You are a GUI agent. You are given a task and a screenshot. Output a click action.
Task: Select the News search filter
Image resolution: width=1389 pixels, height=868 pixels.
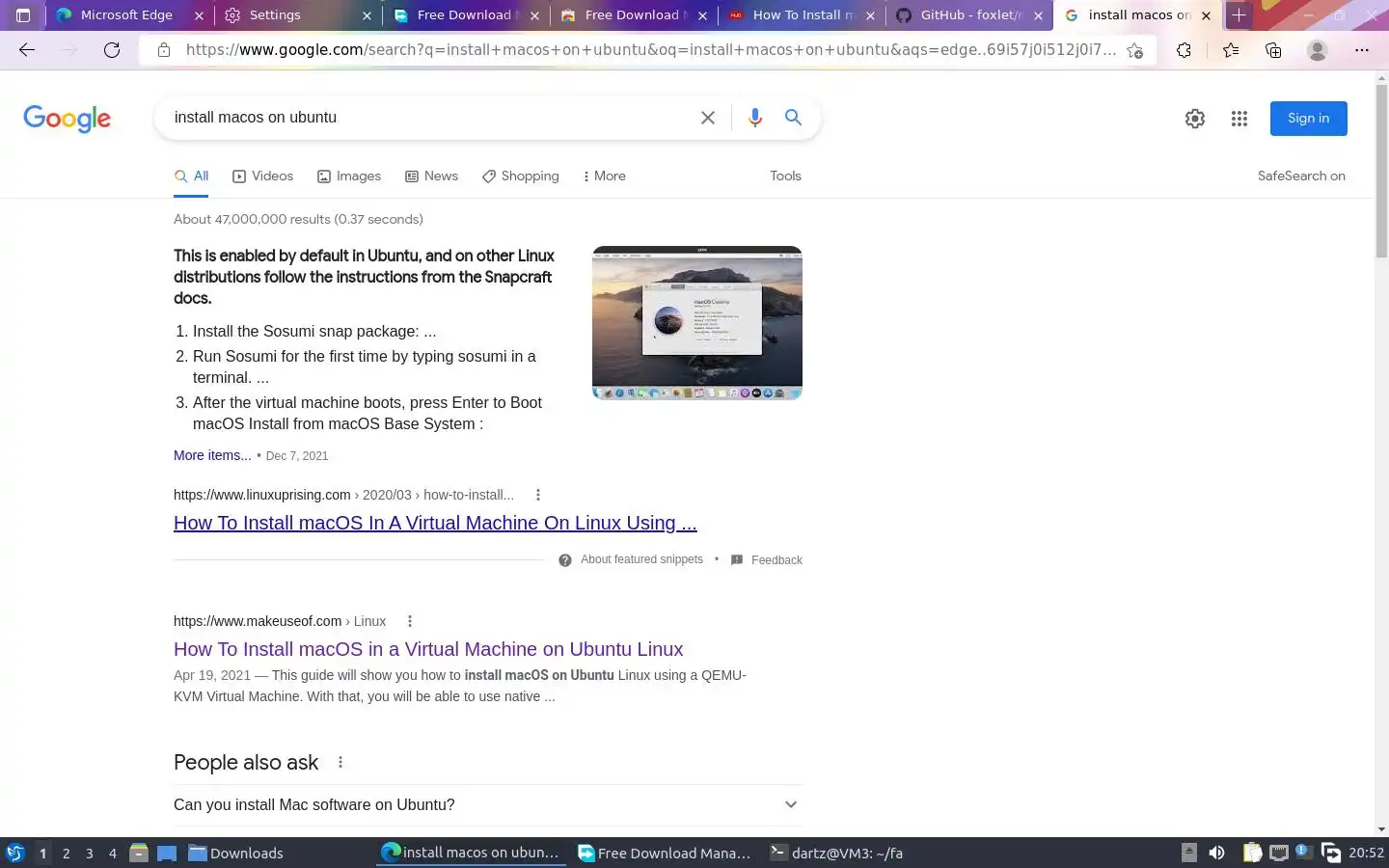click(x=431, y=176)
